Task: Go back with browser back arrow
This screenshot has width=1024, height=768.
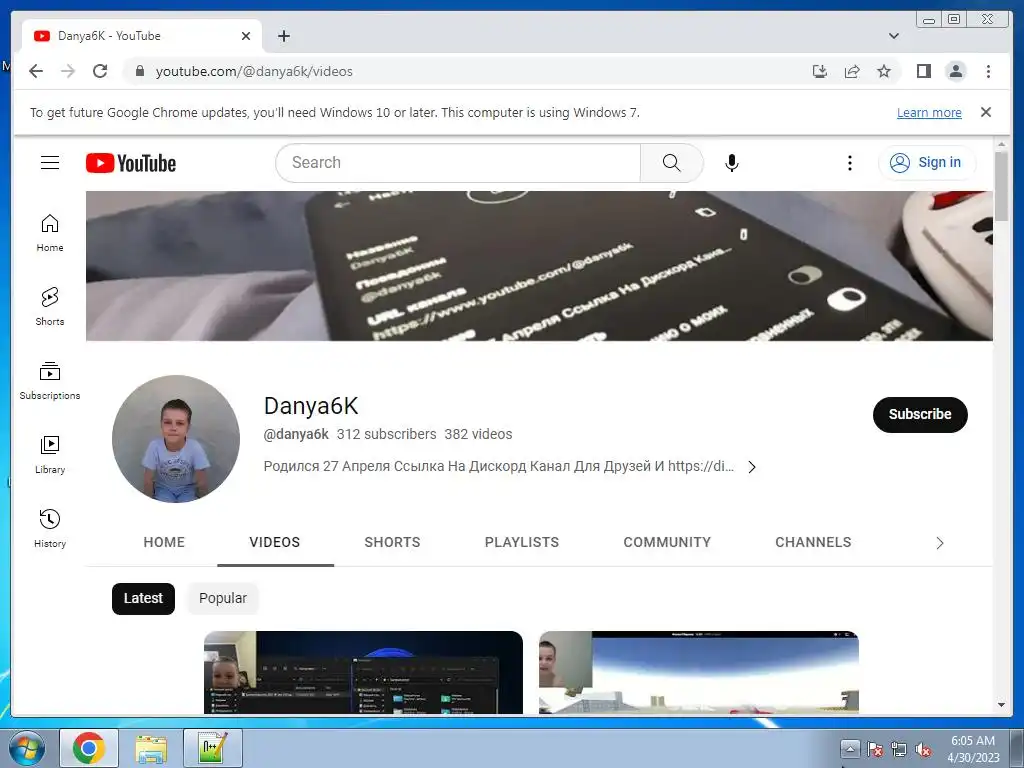Action: click(x=36, y=71)
